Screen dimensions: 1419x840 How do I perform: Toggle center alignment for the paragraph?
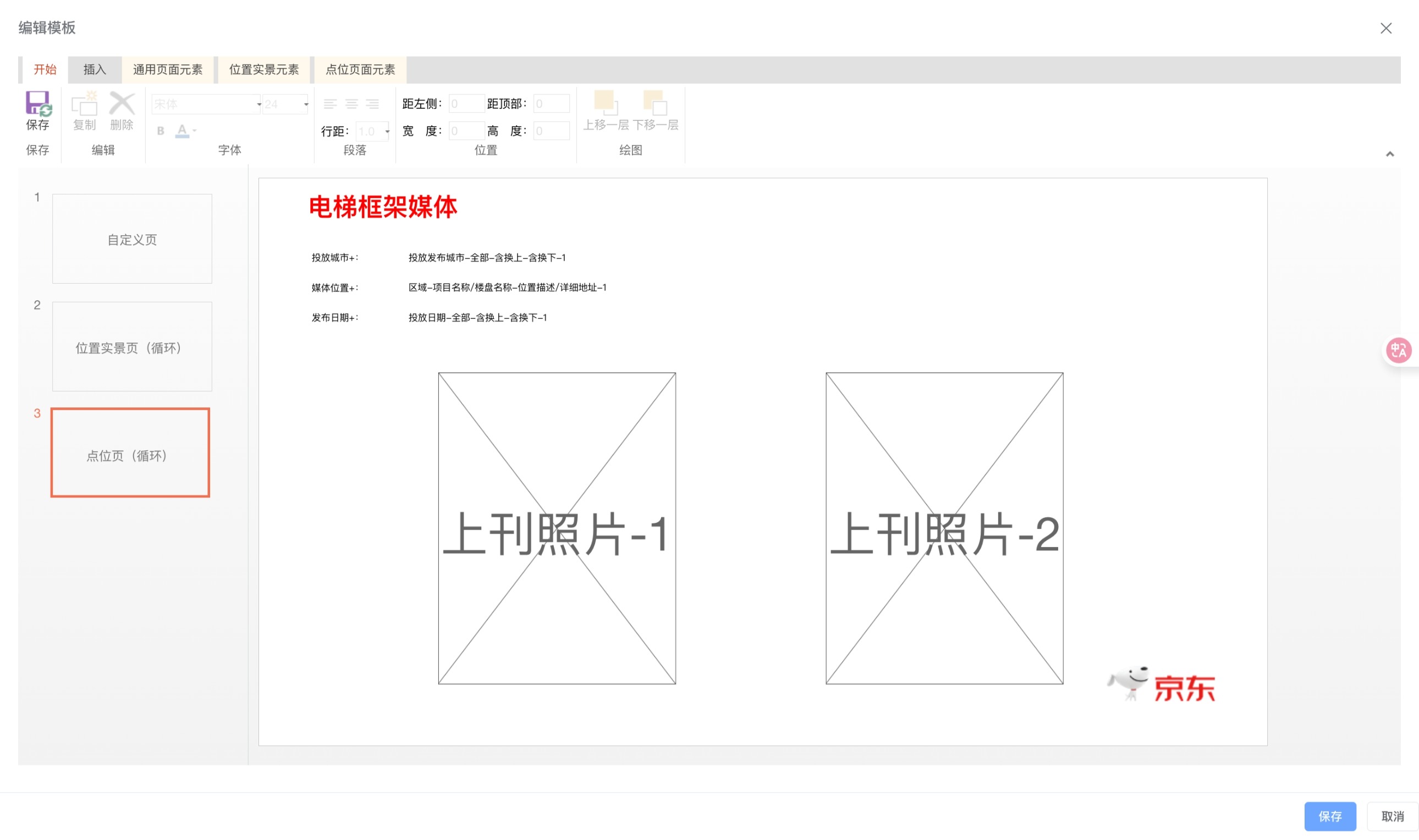coord(352,103)
